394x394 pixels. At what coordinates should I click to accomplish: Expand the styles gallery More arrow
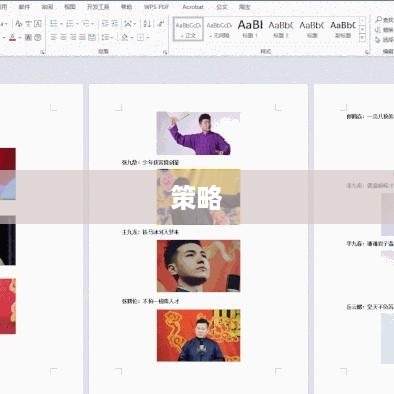362,38
